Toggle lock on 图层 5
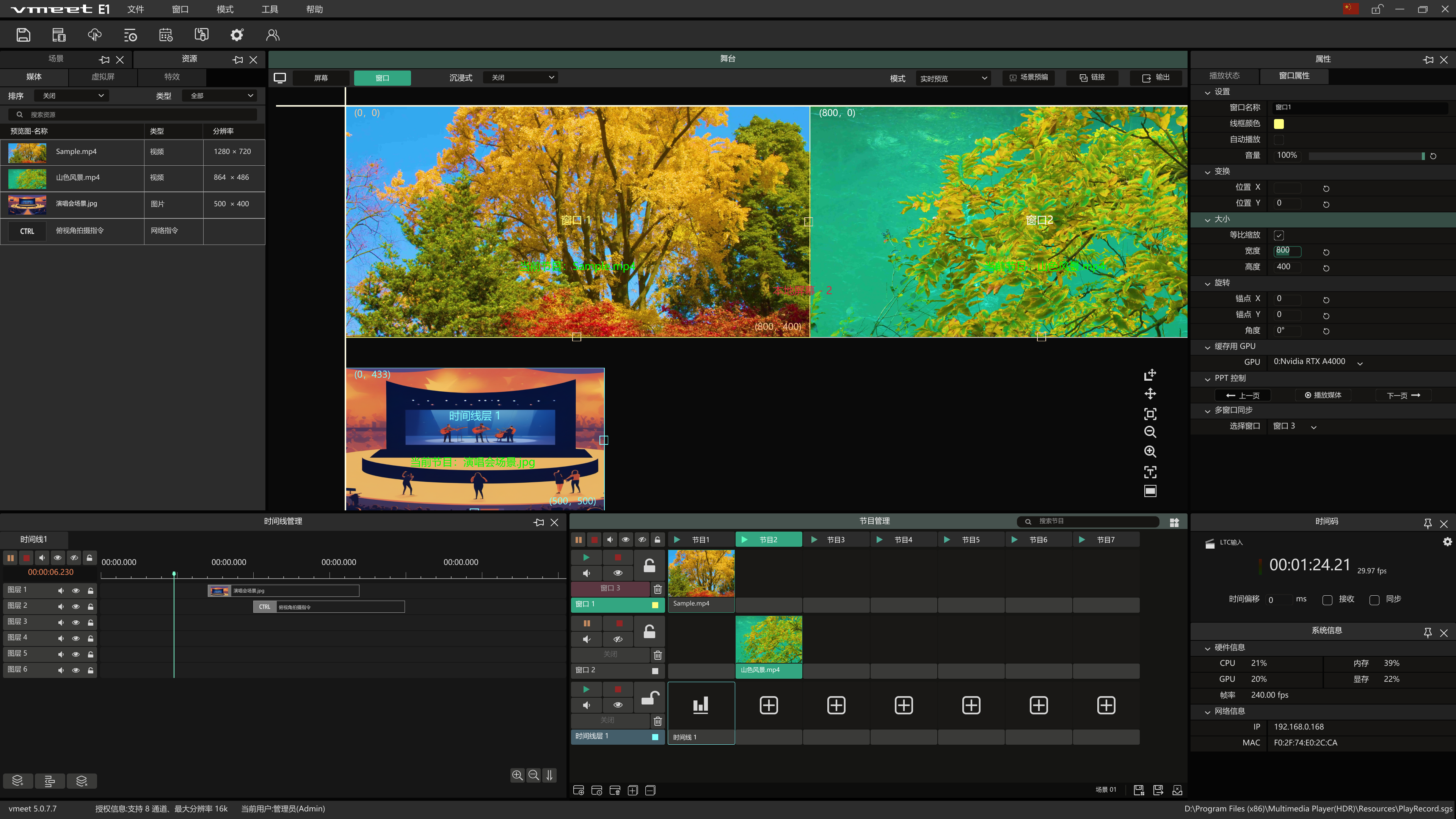Viewport: 1456px width, 819px height. (91, 654)
